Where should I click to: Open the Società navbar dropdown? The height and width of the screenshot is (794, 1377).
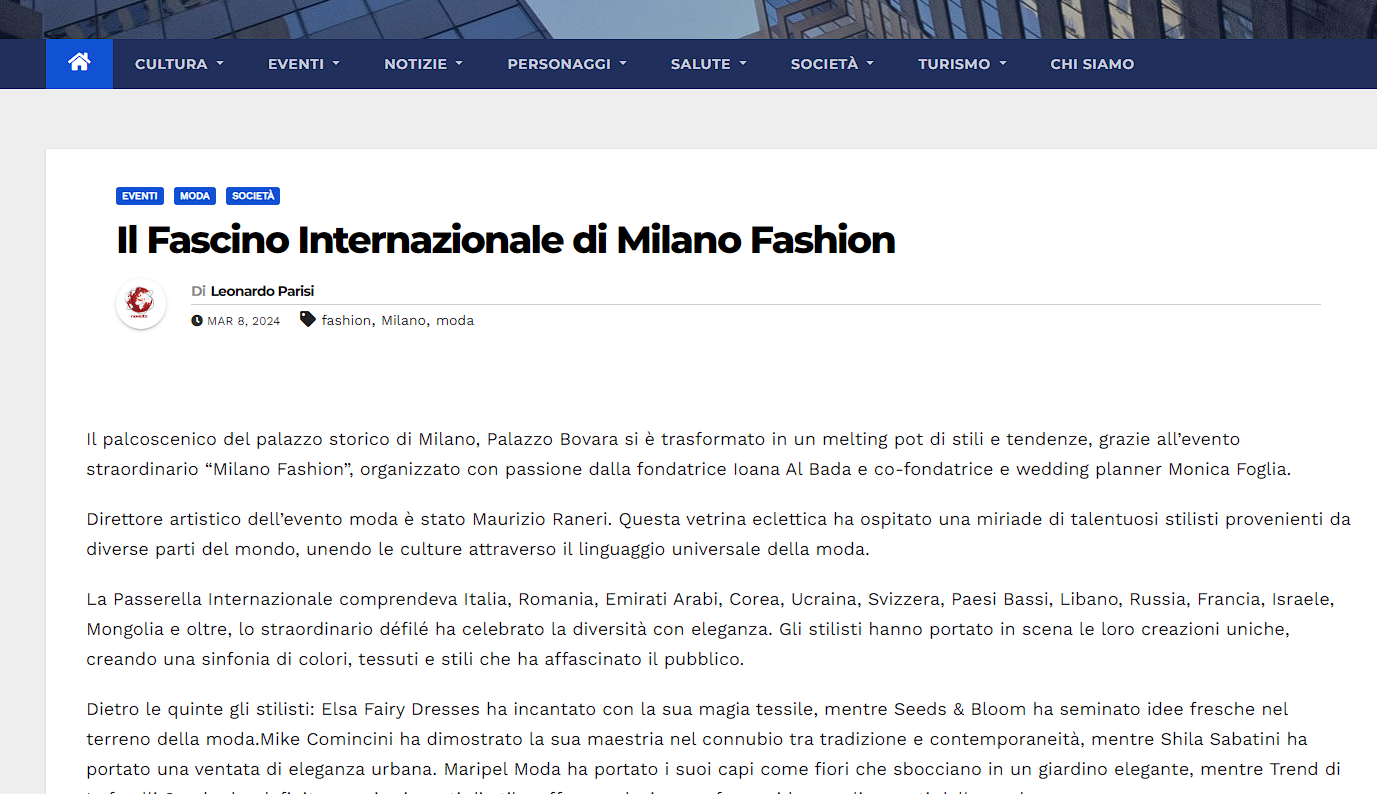pos(832,64)
